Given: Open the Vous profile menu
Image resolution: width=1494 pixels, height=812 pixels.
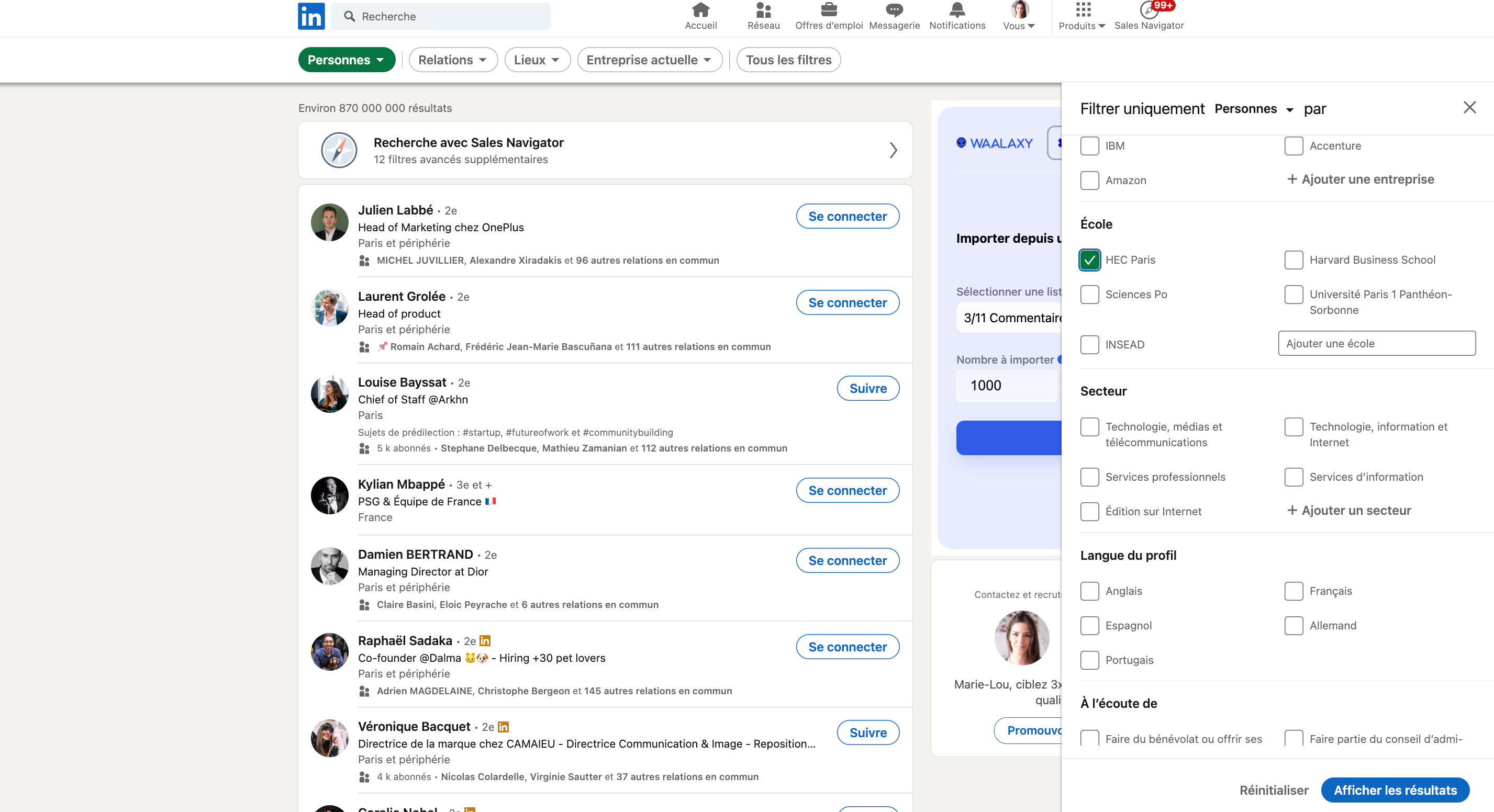Looking at the screenshot, I should [x=1019, y=16].
